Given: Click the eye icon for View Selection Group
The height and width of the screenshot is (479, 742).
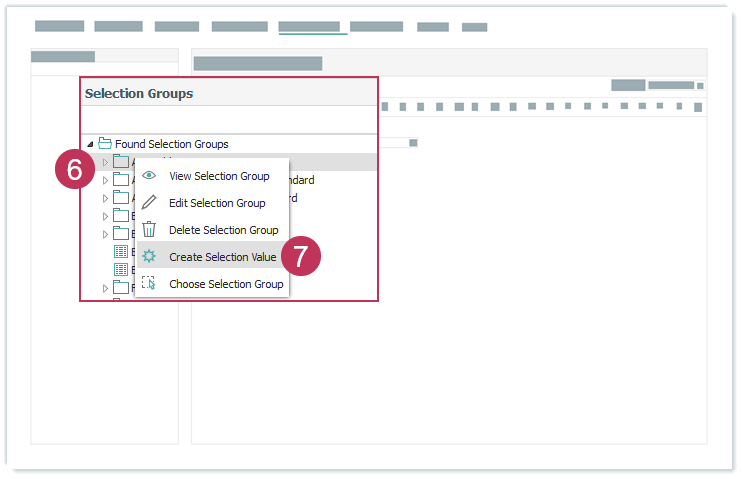Looking at the screenshot, I should 149,176.
